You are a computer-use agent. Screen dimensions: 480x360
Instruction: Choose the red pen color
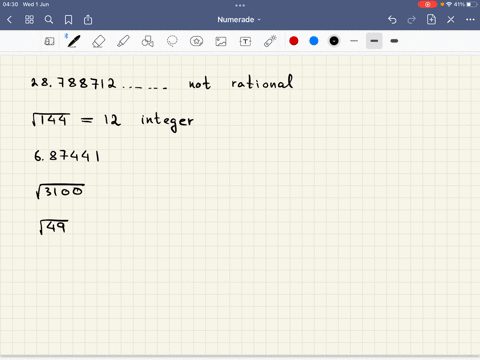(294, 41)
